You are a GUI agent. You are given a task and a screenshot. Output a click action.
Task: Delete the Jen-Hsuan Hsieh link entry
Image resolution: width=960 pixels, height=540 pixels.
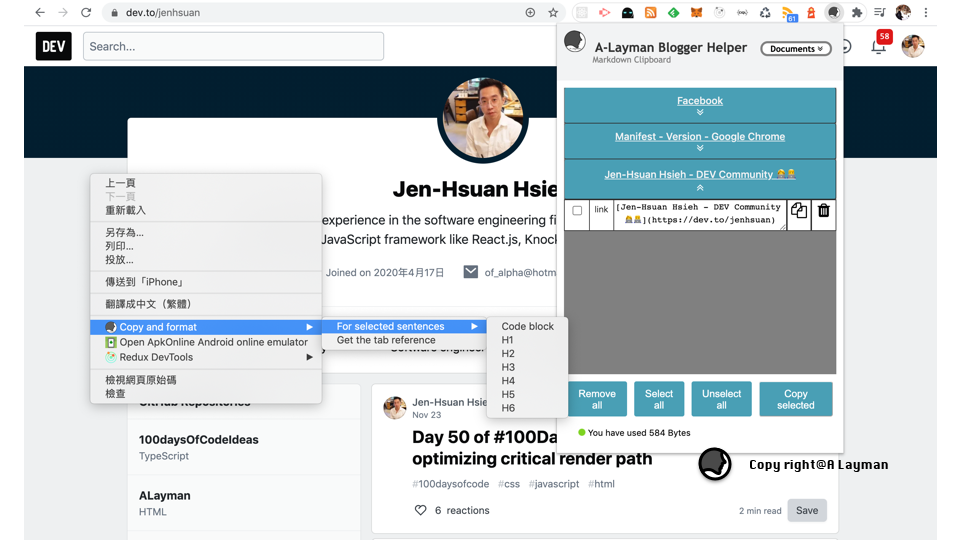click(823, 211)
